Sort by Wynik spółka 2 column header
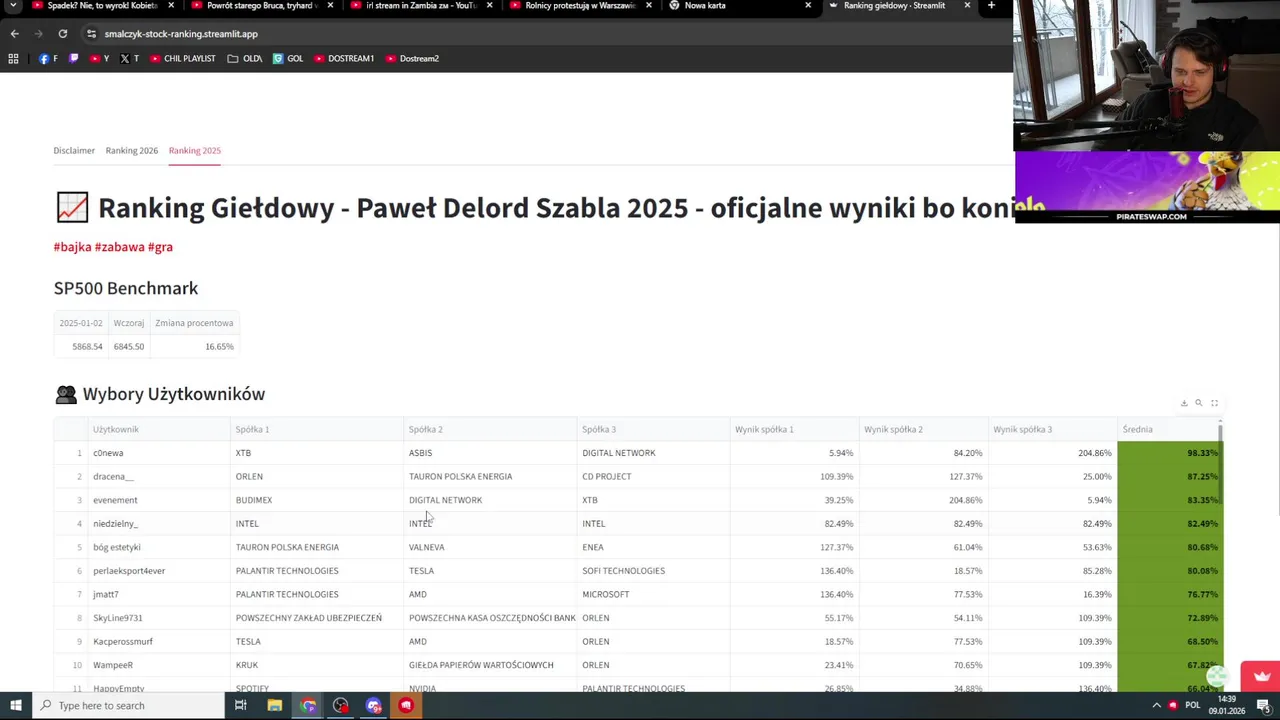 923,429
